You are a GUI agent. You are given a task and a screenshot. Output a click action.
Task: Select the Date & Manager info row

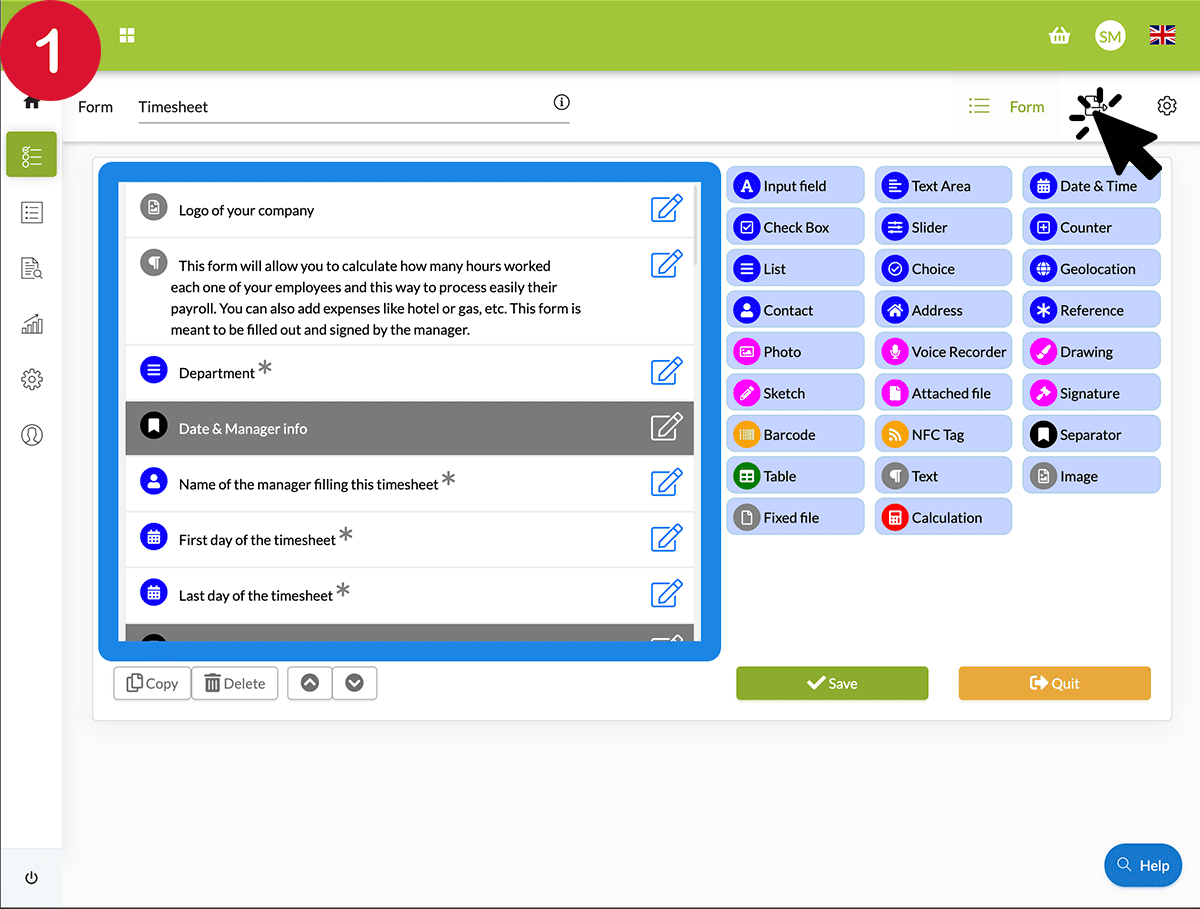click(409, 428)
